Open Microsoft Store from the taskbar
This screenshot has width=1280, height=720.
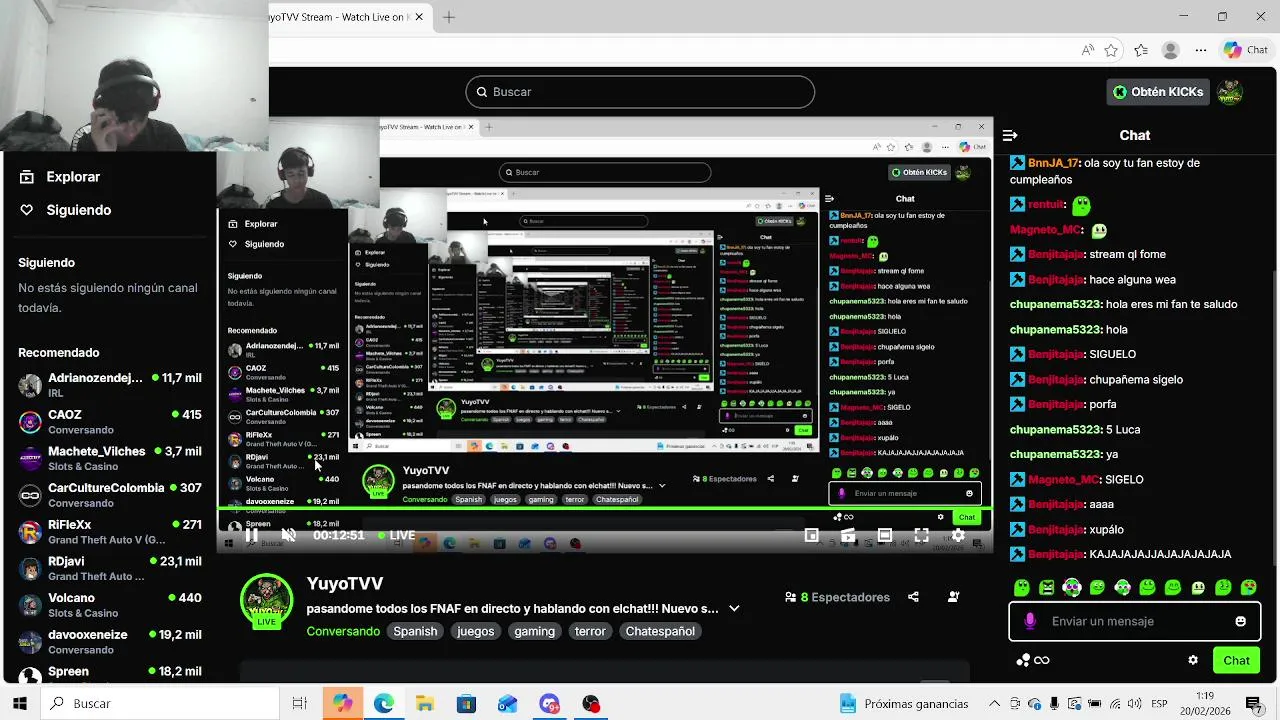pos(466,703)
